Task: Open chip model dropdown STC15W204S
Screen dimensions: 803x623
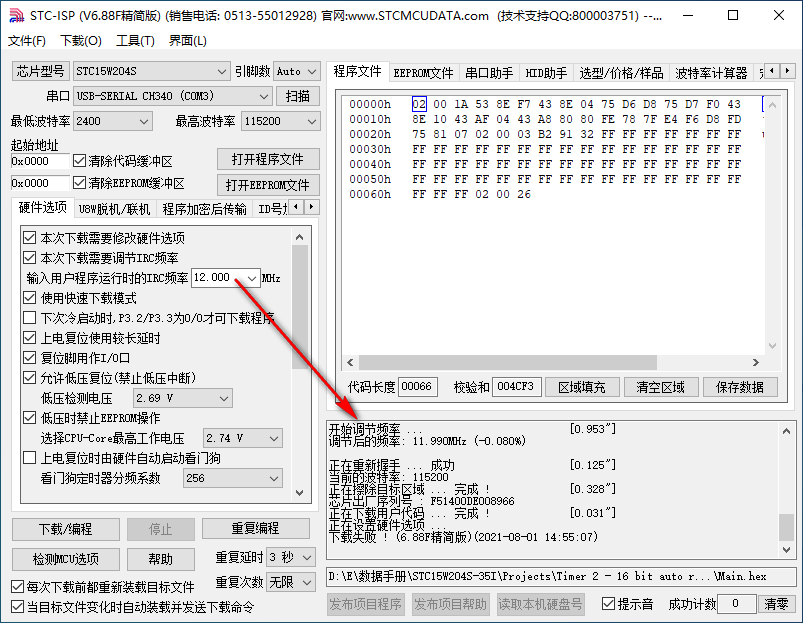Action: coord(151,72)
